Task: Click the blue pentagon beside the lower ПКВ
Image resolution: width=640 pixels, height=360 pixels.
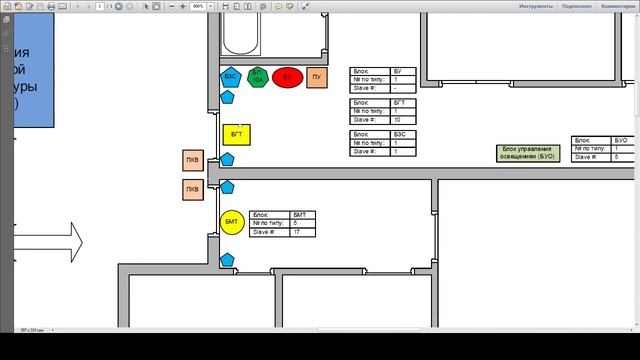Action: point(227,187)
